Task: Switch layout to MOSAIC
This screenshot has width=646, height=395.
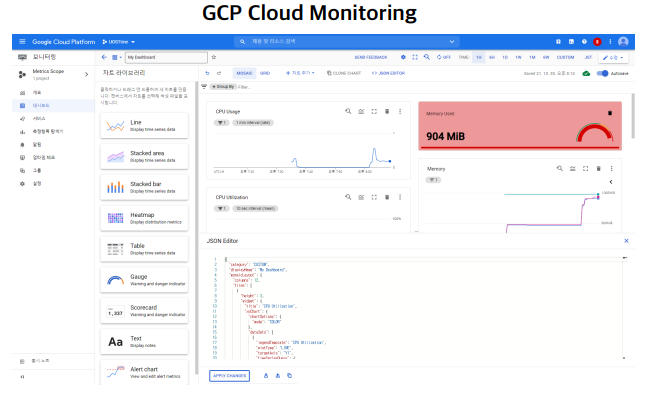Action: [244, 73]
